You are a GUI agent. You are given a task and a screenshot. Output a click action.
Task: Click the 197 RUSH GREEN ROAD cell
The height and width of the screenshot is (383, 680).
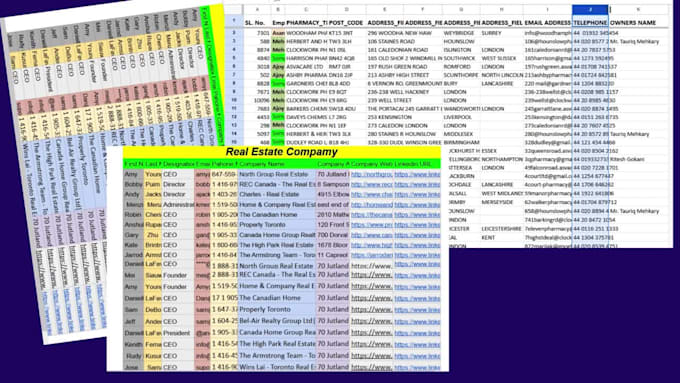pos(397,67)
